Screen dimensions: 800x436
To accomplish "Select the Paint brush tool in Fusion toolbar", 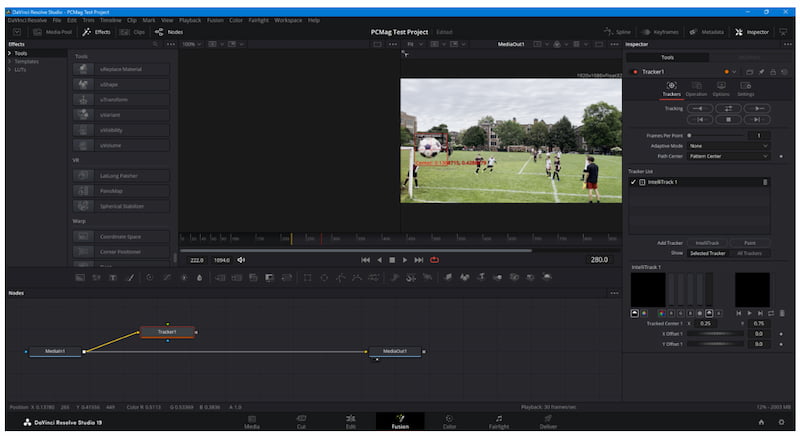I will [131, 277].
